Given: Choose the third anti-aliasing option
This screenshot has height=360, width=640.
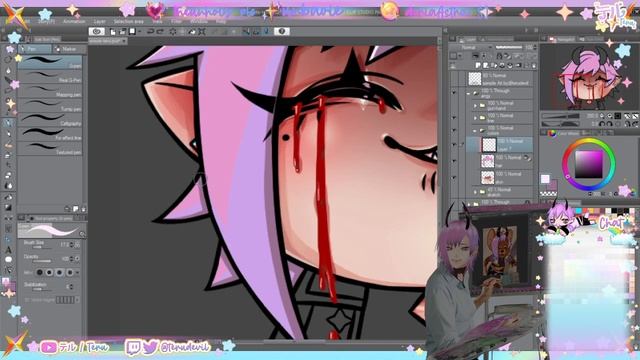Looking at the screenshot, I should pyautogui.click(x=60, y=272).
